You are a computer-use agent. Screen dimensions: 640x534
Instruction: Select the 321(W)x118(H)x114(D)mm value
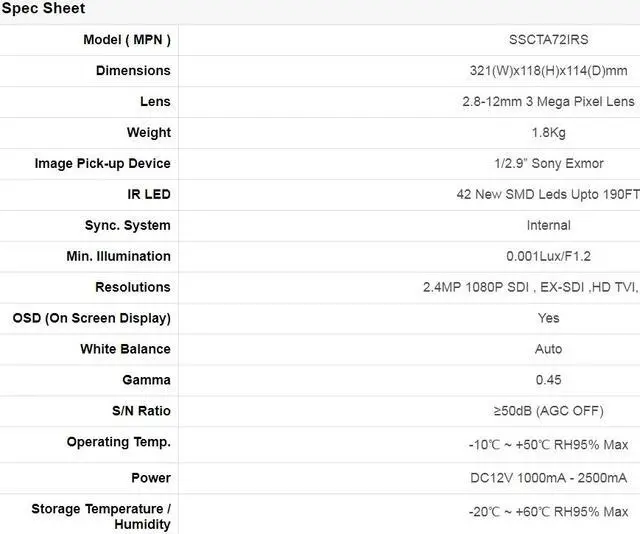[548, 71]
